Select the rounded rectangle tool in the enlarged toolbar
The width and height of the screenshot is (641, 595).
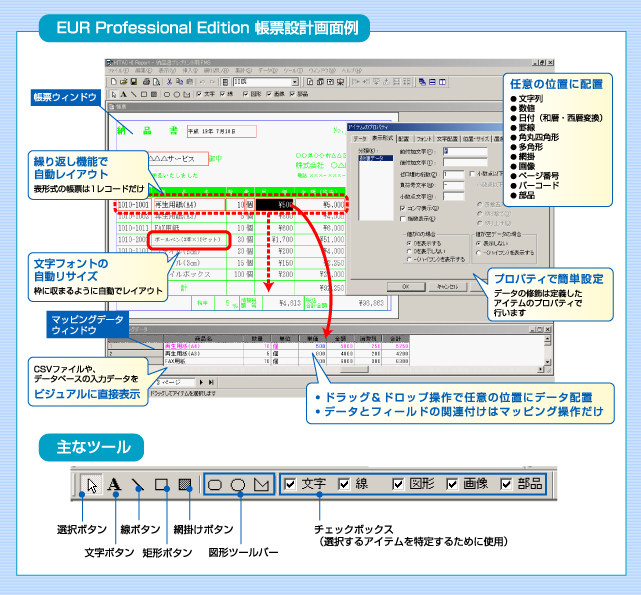tap(215, 485)
